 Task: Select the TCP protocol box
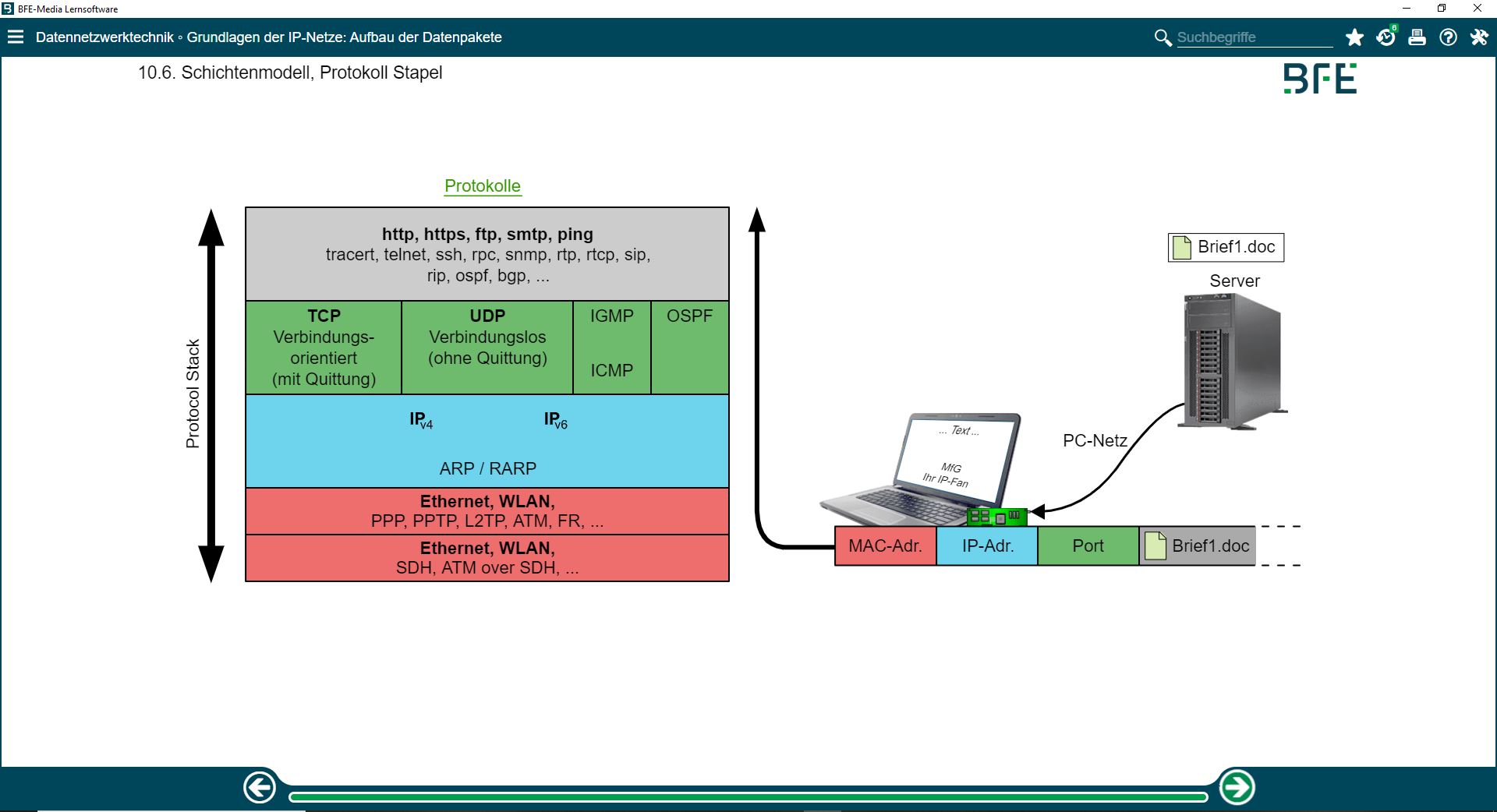coord(324,348)
